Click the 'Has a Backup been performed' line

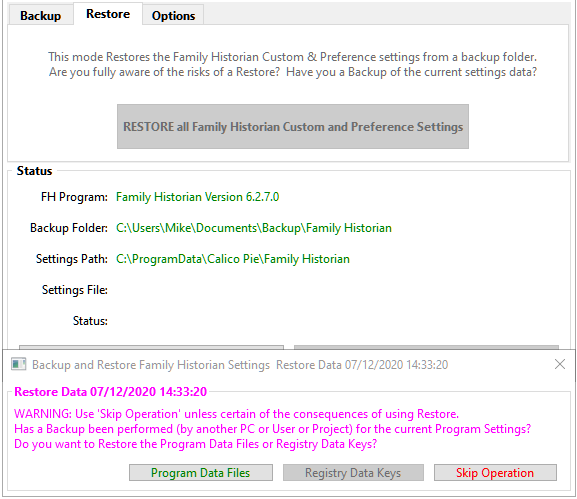273,429
